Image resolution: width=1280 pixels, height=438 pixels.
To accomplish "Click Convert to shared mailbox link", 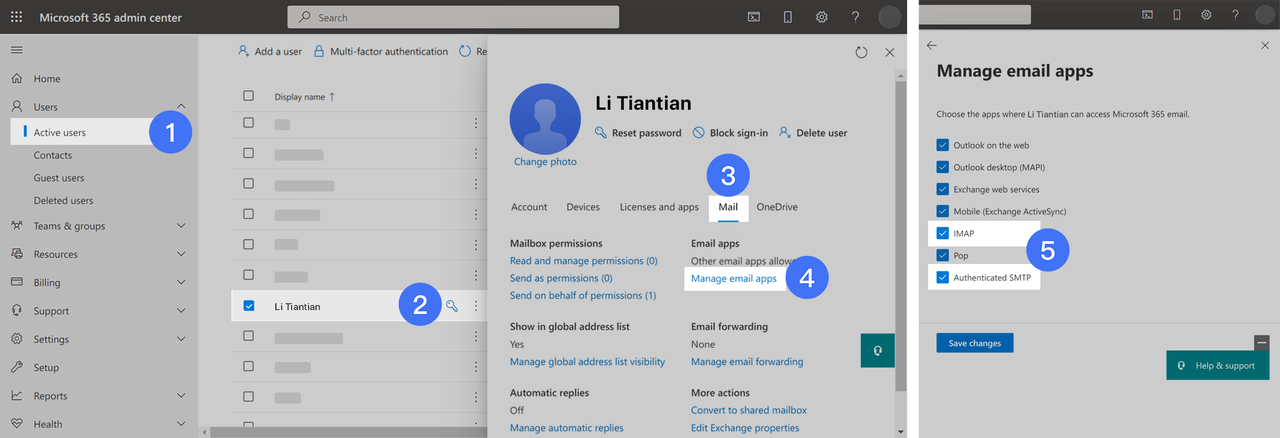I will [x=749, y=410].
